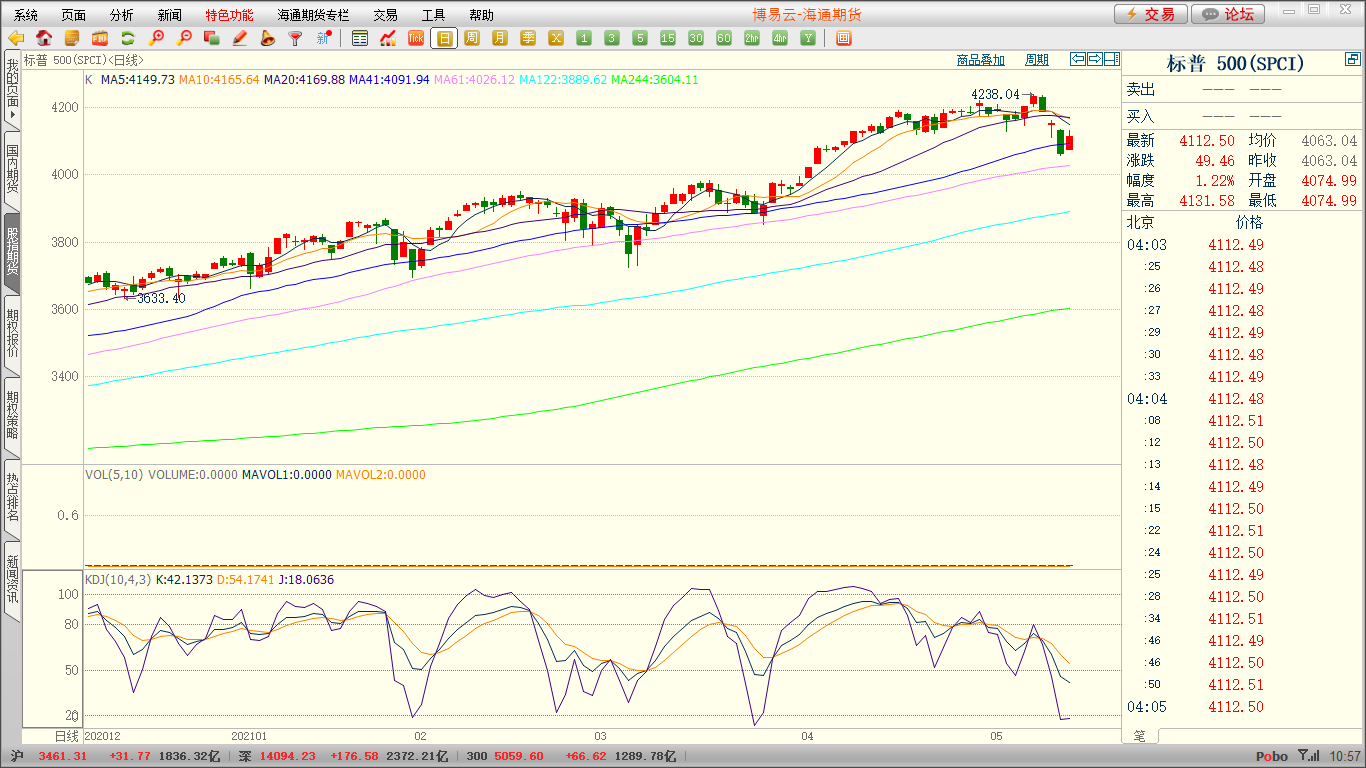This screenshot has width=1366, height=768.
Task: Click the yellow back arrow icon
Action: [16, 38]
